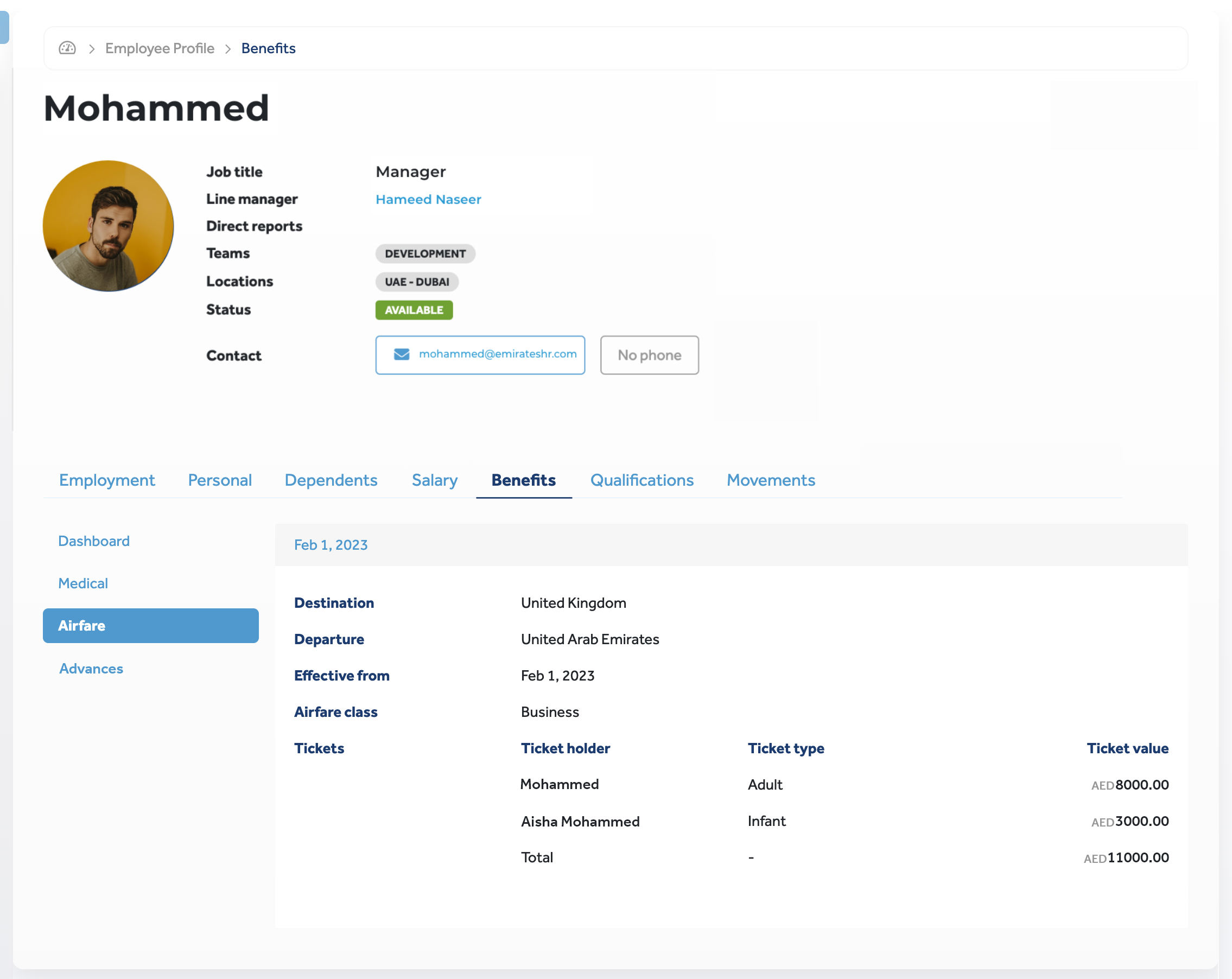Switch to the Employment tab
Viewport: 1232px width, 979px height.
click(x=107, y=480)
